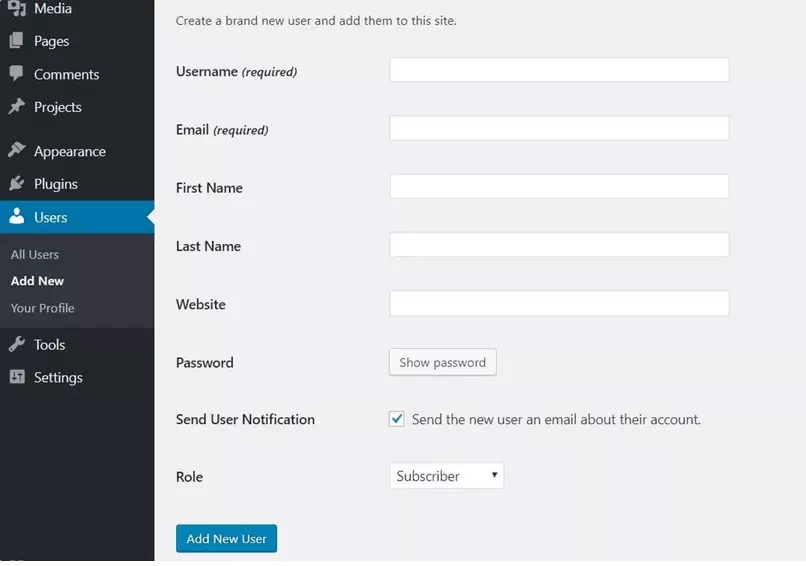Click the Website text field

[559, 304]
